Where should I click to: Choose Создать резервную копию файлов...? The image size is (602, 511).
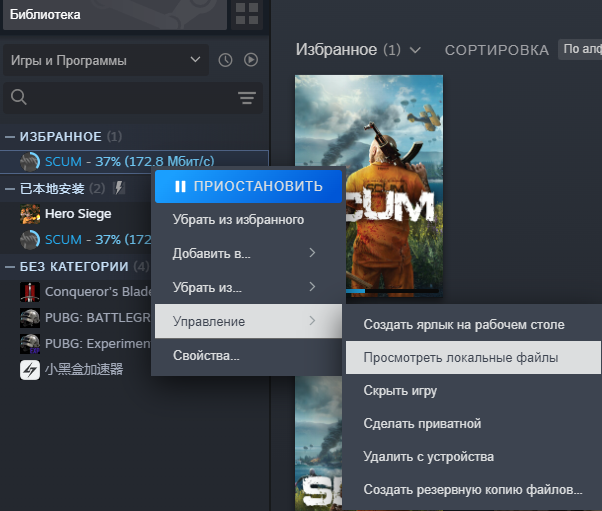(x=473, y=490)
